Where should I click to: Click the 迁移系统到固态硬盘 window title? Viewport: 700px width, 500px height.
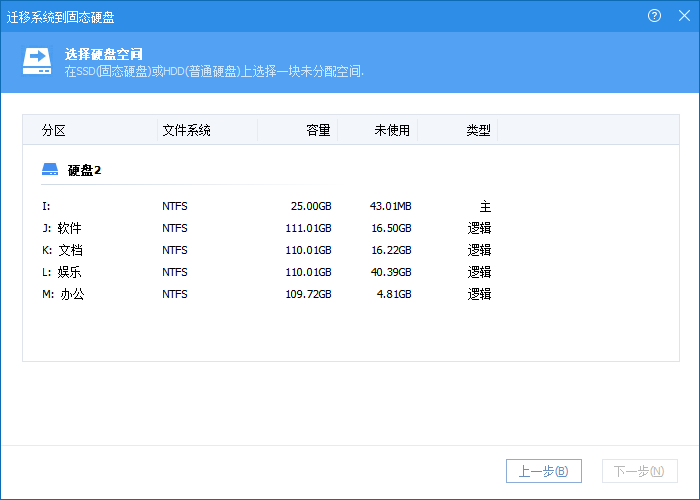[61, 17]
